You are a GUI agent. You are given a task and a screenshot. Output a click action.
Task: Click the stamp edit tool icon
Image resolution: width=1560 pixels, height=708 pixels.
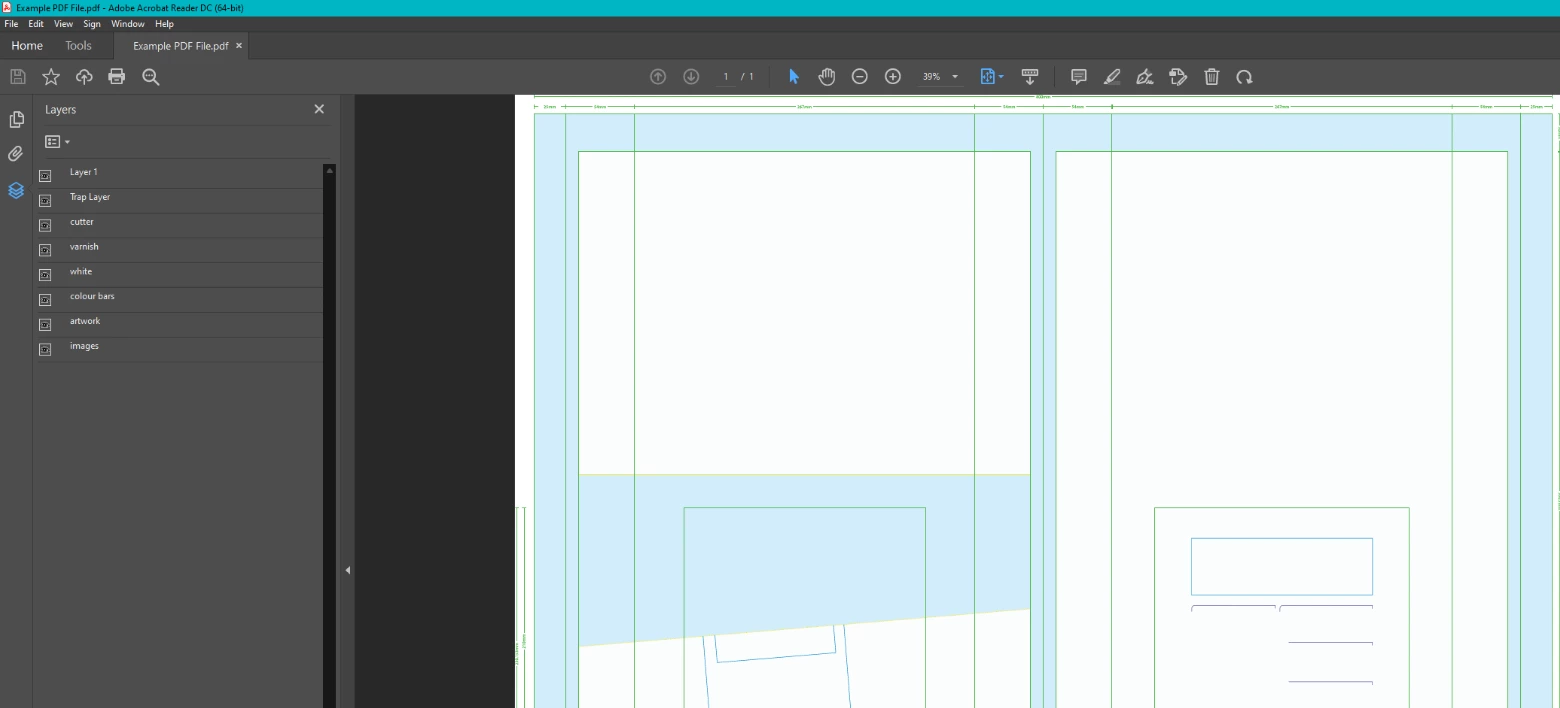coord(1178,77)
